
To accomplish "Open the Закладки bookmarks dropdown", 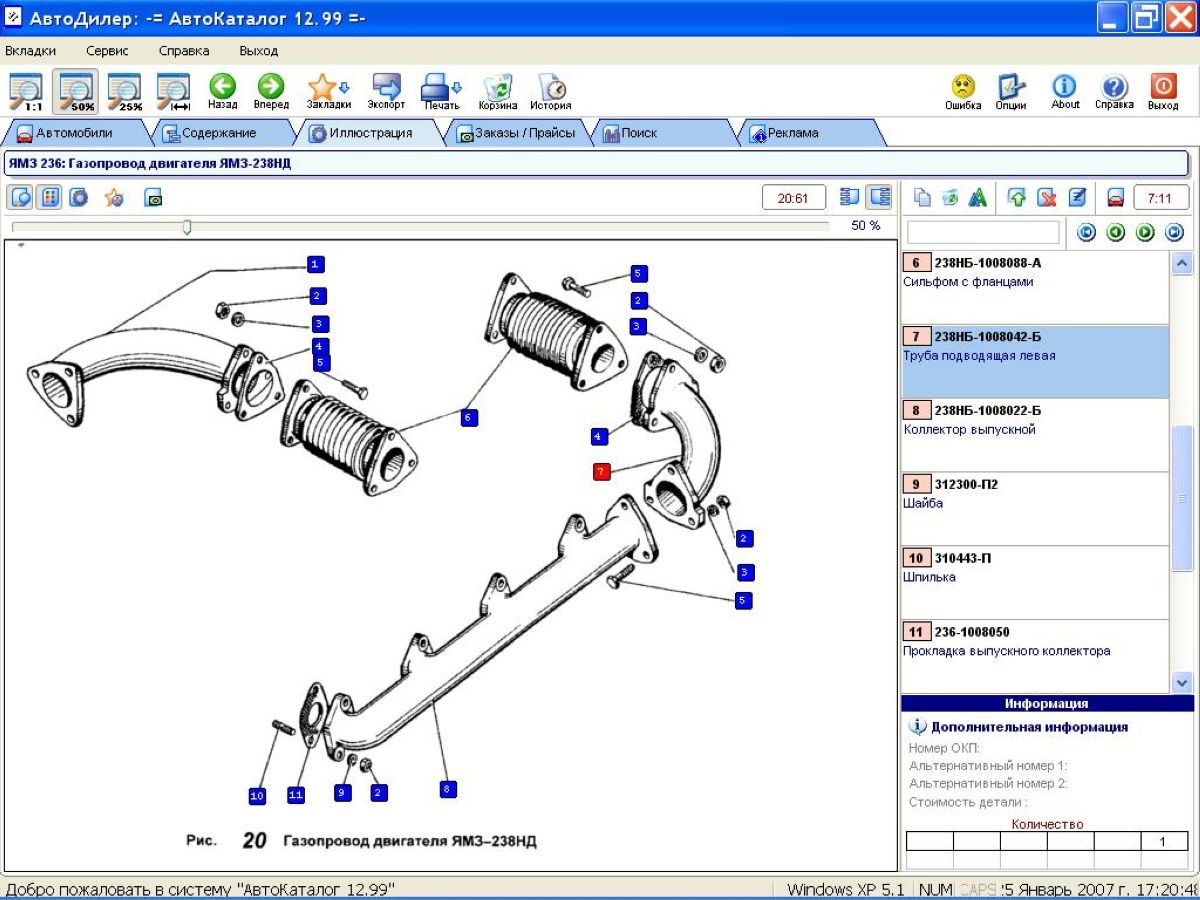I will [328, 87].
